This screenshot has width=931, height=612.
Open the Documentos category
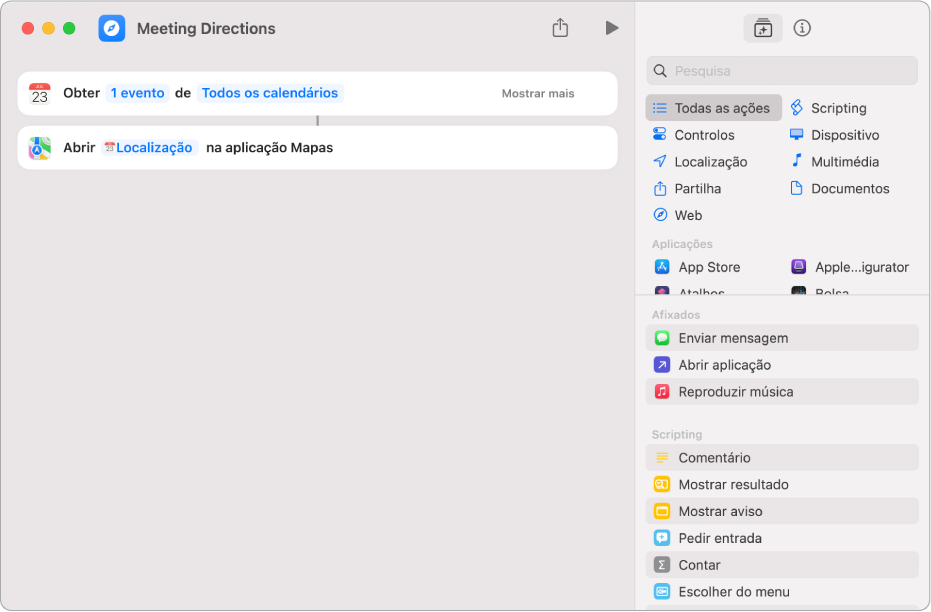click(840, 188)
